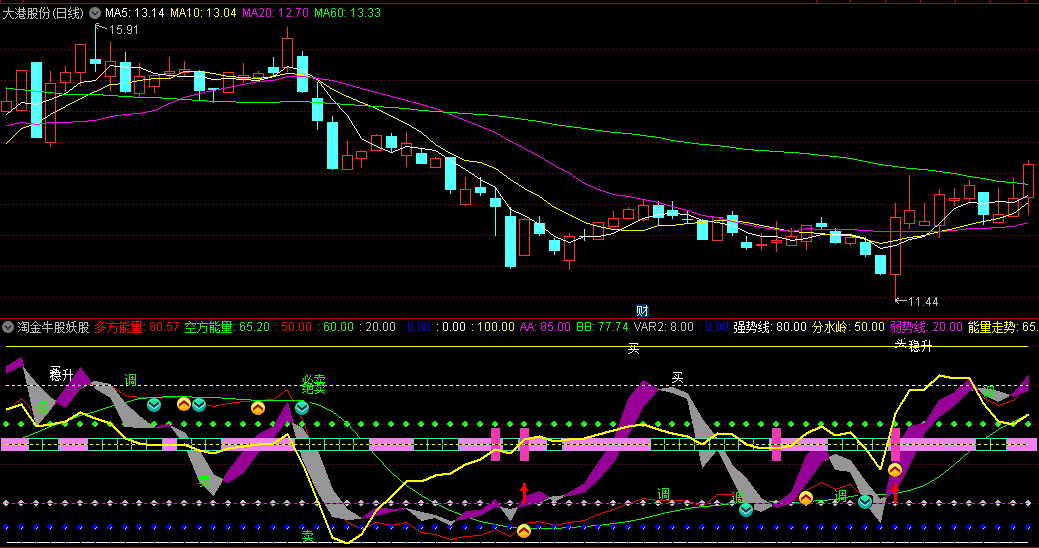
Task: Click the yellow : 100.00 indicator value
Action: (493, 327)
